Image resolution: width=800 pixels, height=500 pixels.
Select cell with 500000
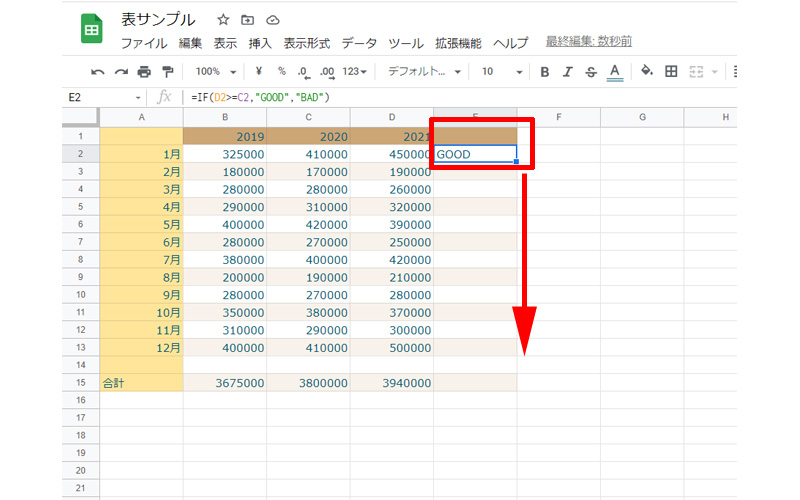click(392, 347)
